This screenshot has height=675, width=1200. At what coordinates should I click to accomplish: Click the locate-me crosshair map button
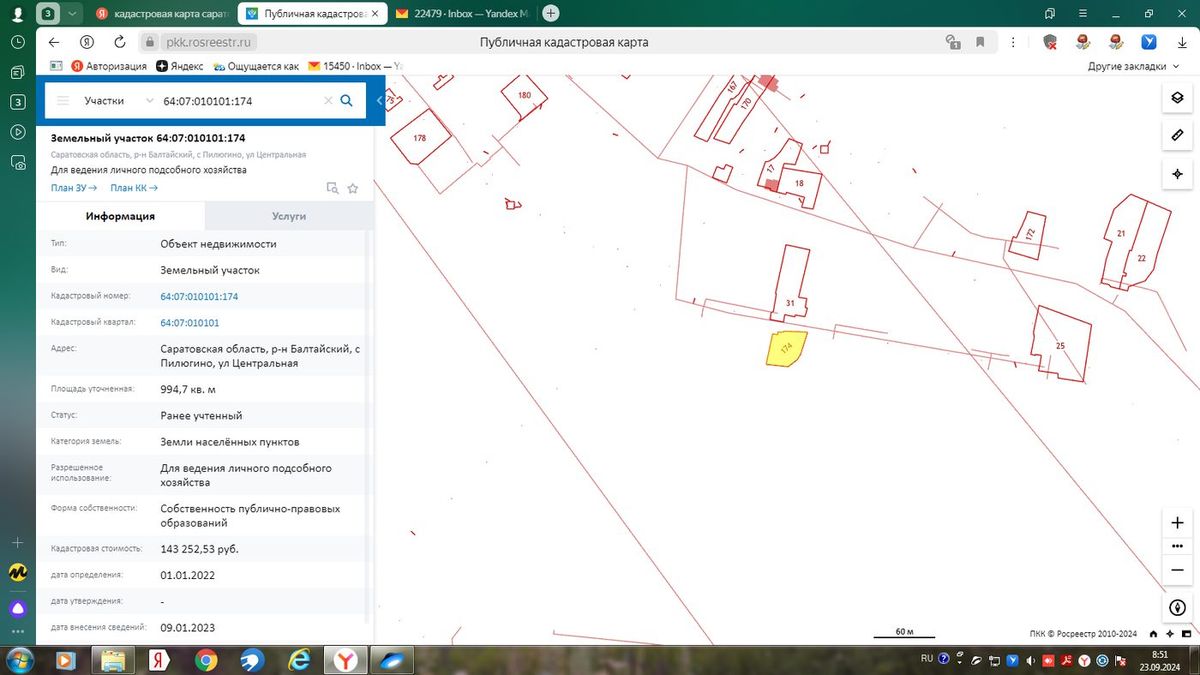[x=1177, y=173]
